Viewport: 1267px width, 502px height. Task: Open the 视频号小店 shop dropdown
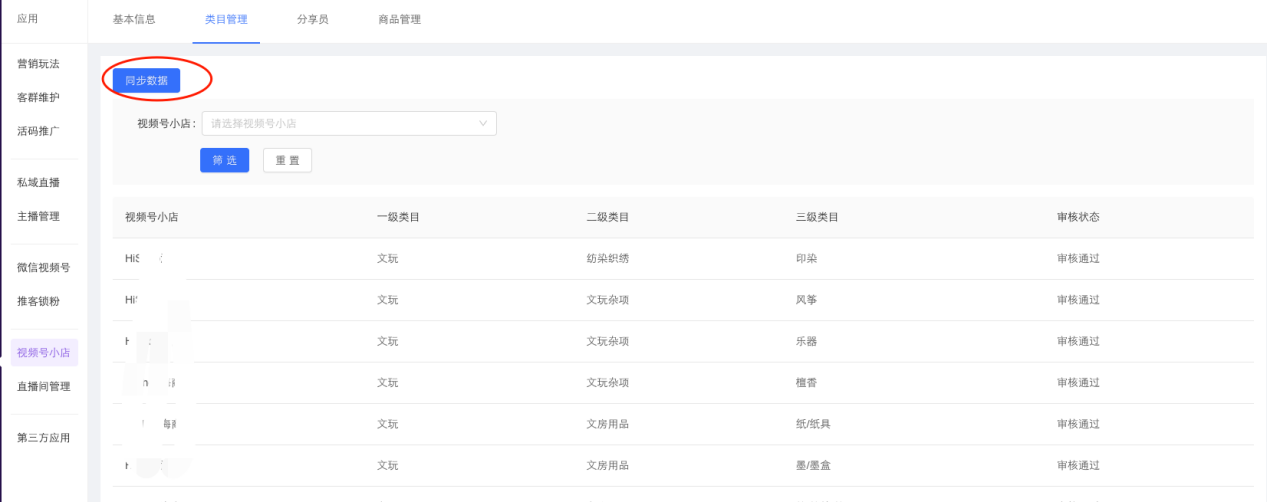pos(340,124)
